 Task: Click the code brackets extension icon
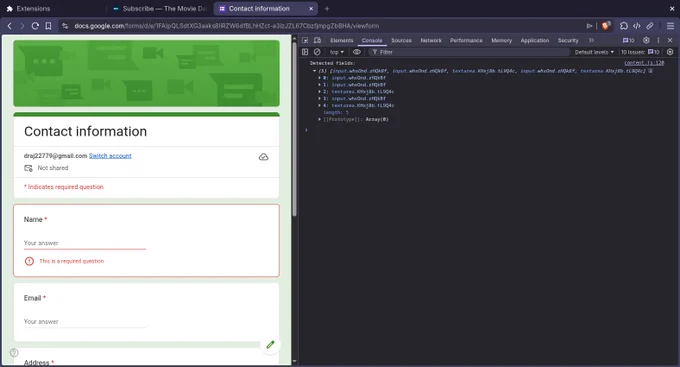click(637, 26)
